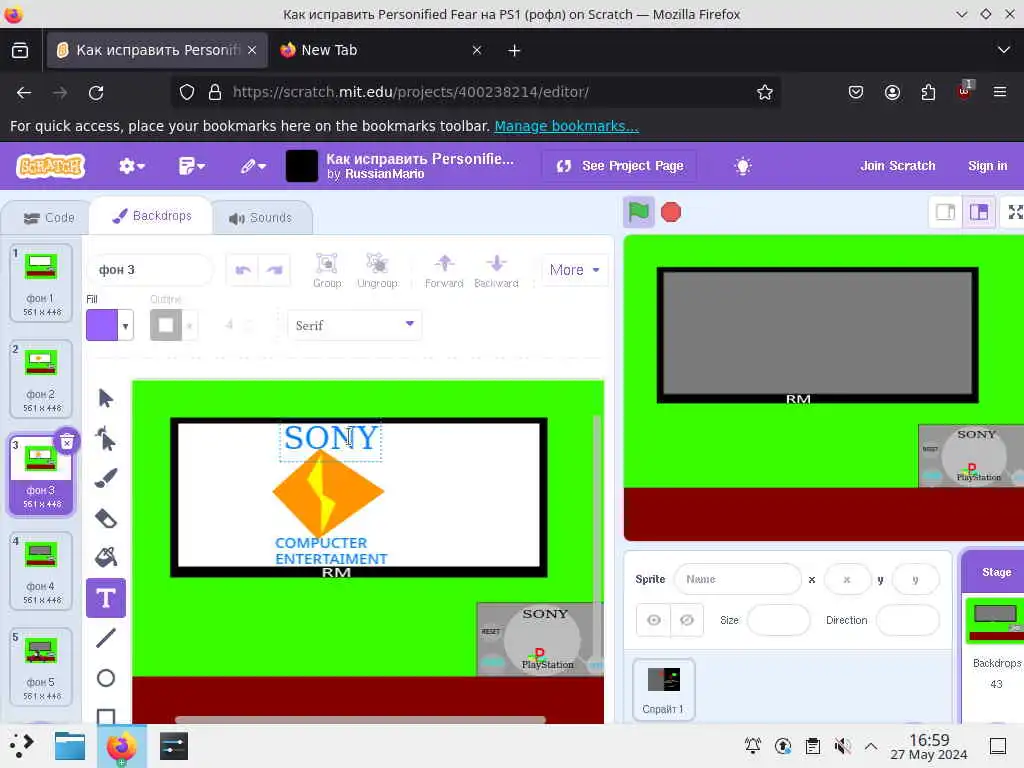Click the Undo arrow button

point(243,270)
